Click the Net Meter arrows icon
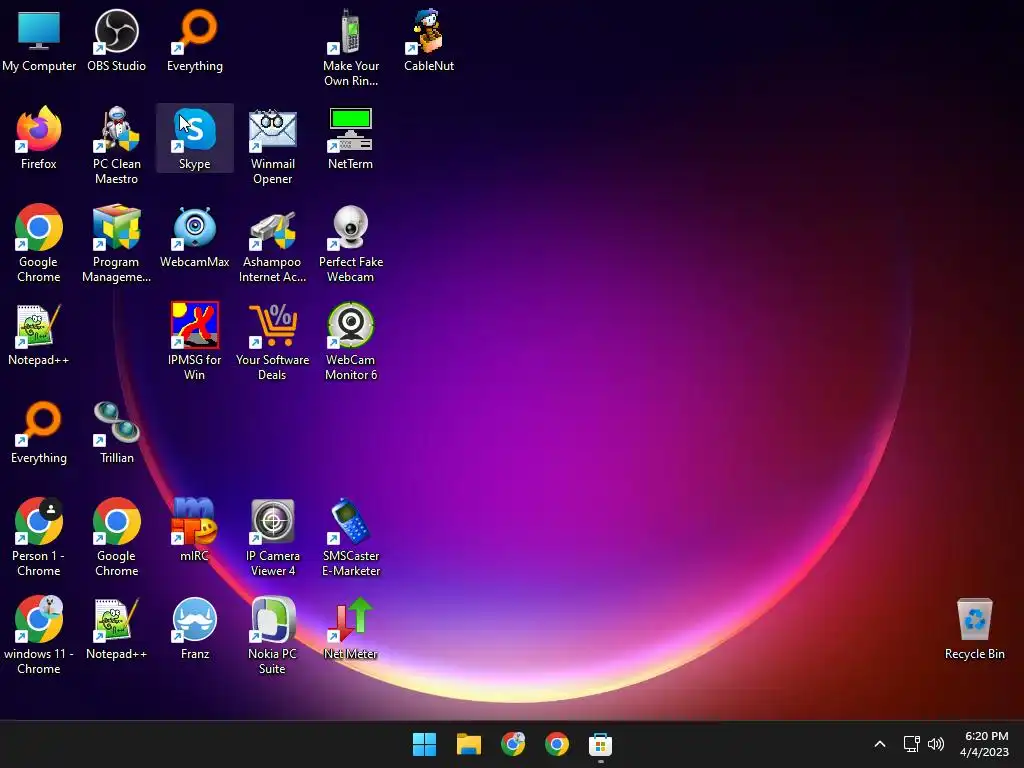Image resolution: width=1024 pixels, height=768 pixels. coord(351,618)
